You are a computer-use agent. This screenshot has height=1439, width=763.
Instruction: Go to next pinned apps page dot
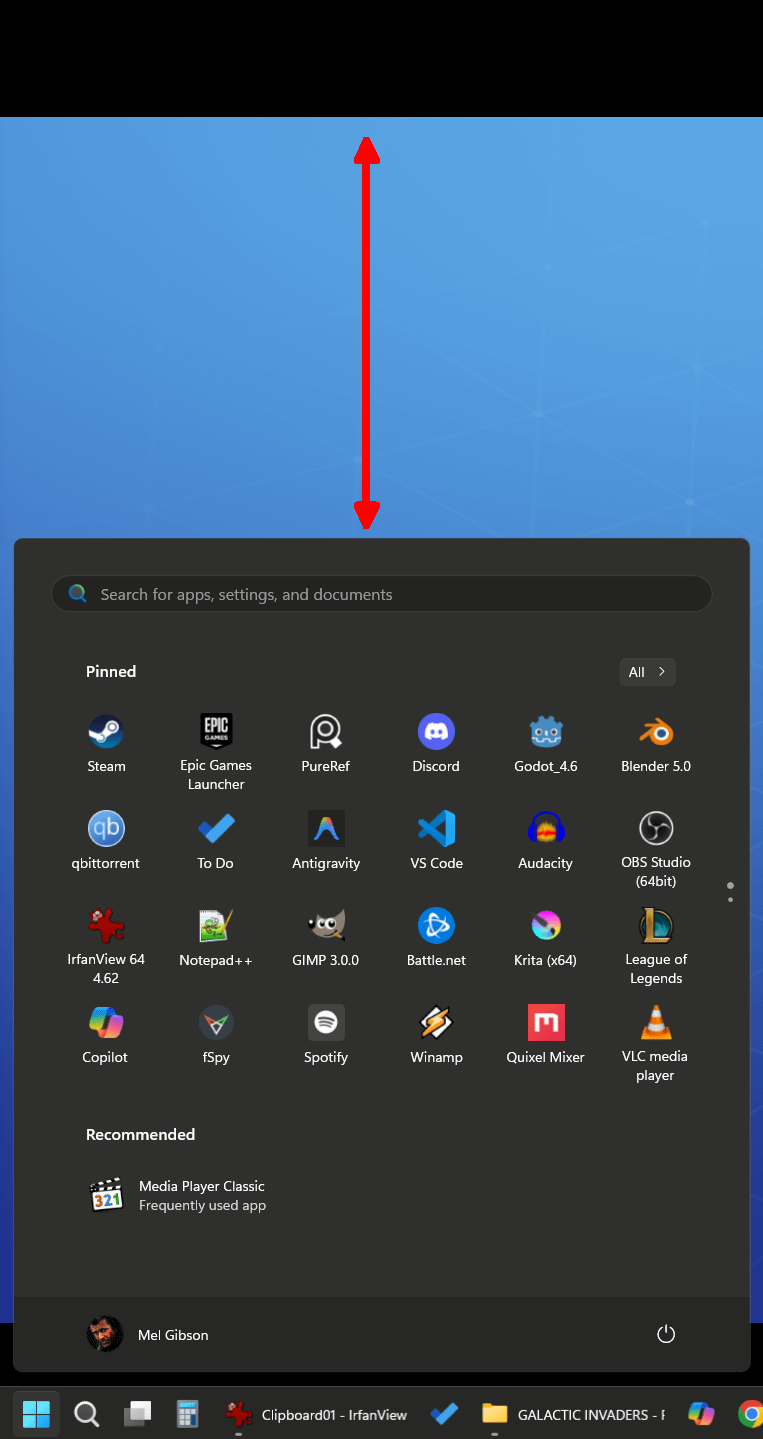tap(731, 900)
